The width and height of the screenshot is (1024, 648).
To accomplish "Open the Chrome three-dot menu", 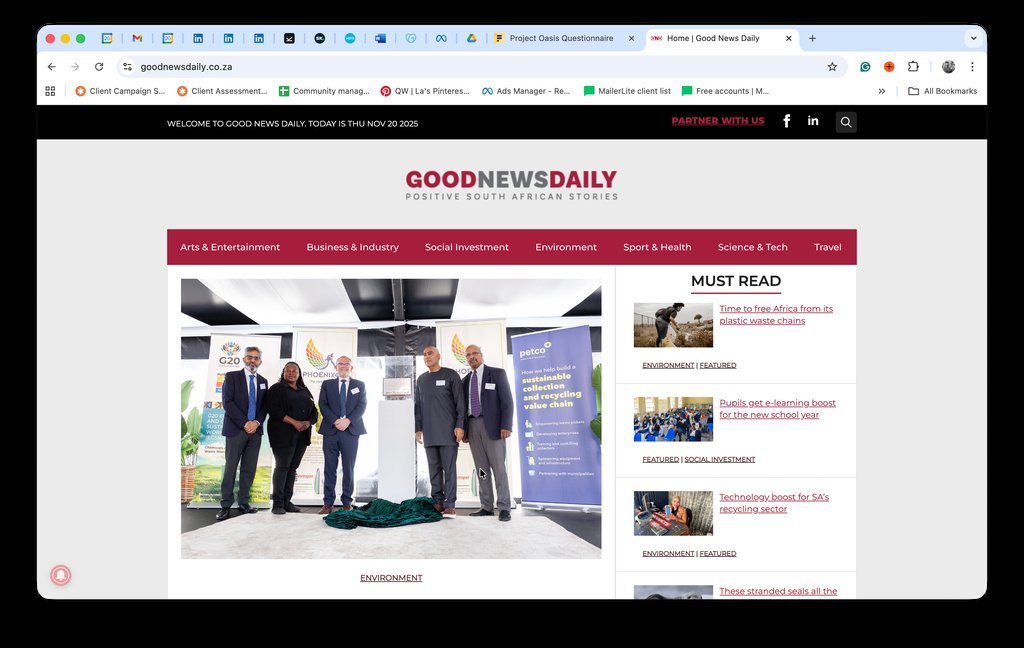I will click(972, 67).
